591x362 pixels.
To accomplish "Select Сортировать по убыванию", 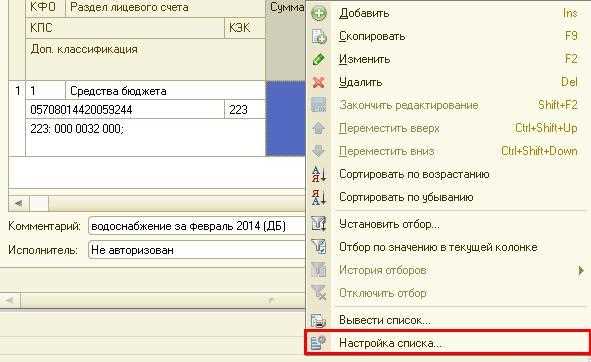I will [x=447, y=197].
